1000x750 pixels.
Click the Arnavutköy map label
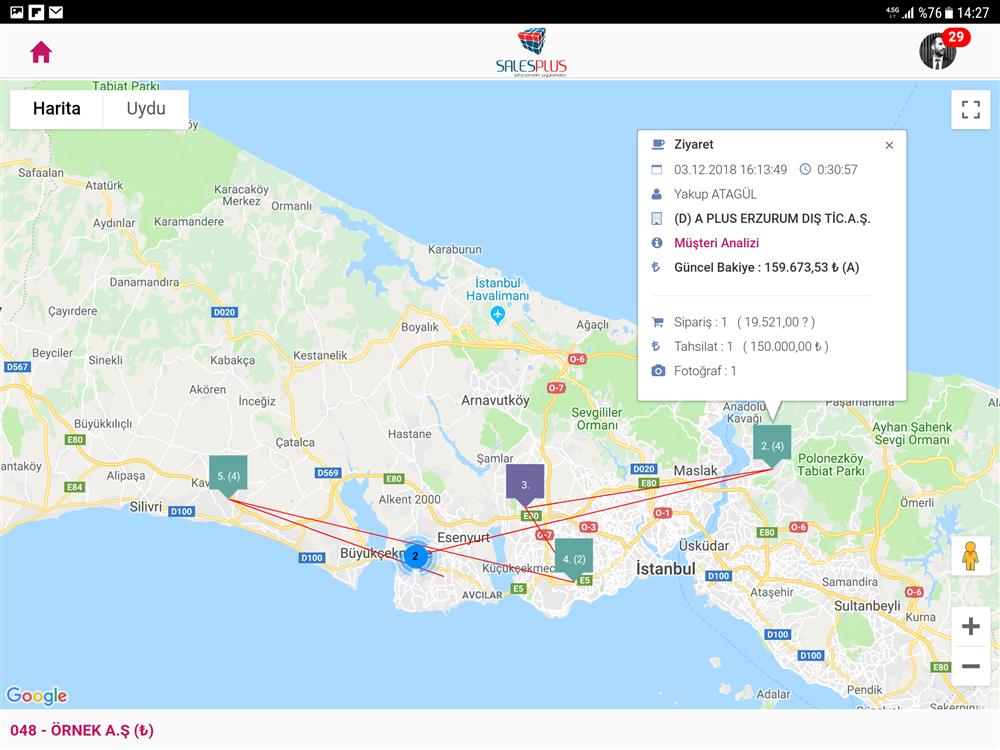tap(496, 401)
